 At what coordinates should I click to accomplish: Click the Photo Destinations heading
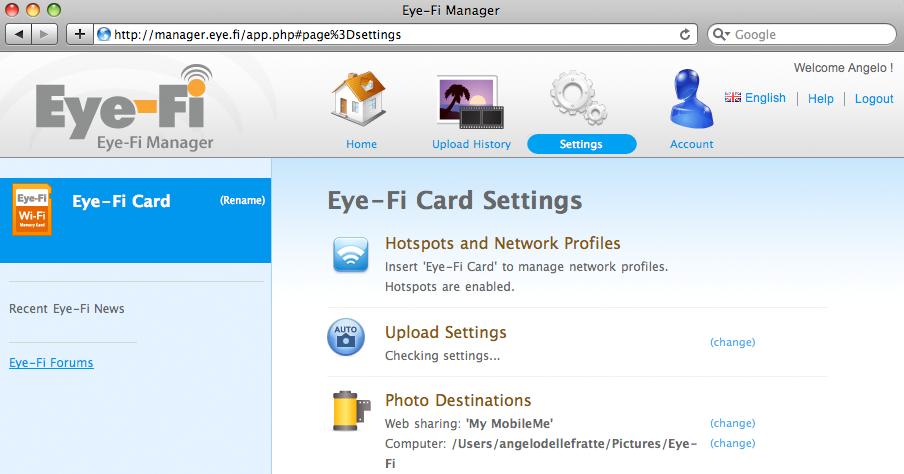pyautogui.click(x=458, y=400)
